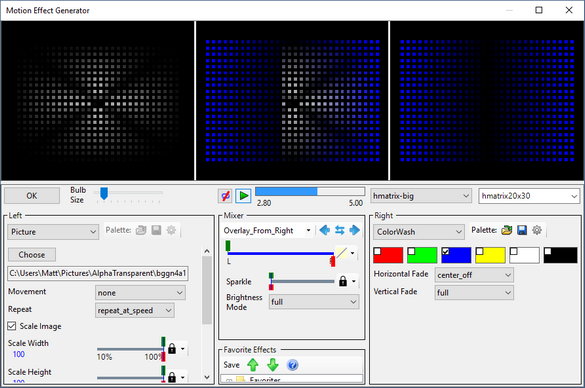
Task: Click the Left palette load icon
Action: [x=141, y=230]
